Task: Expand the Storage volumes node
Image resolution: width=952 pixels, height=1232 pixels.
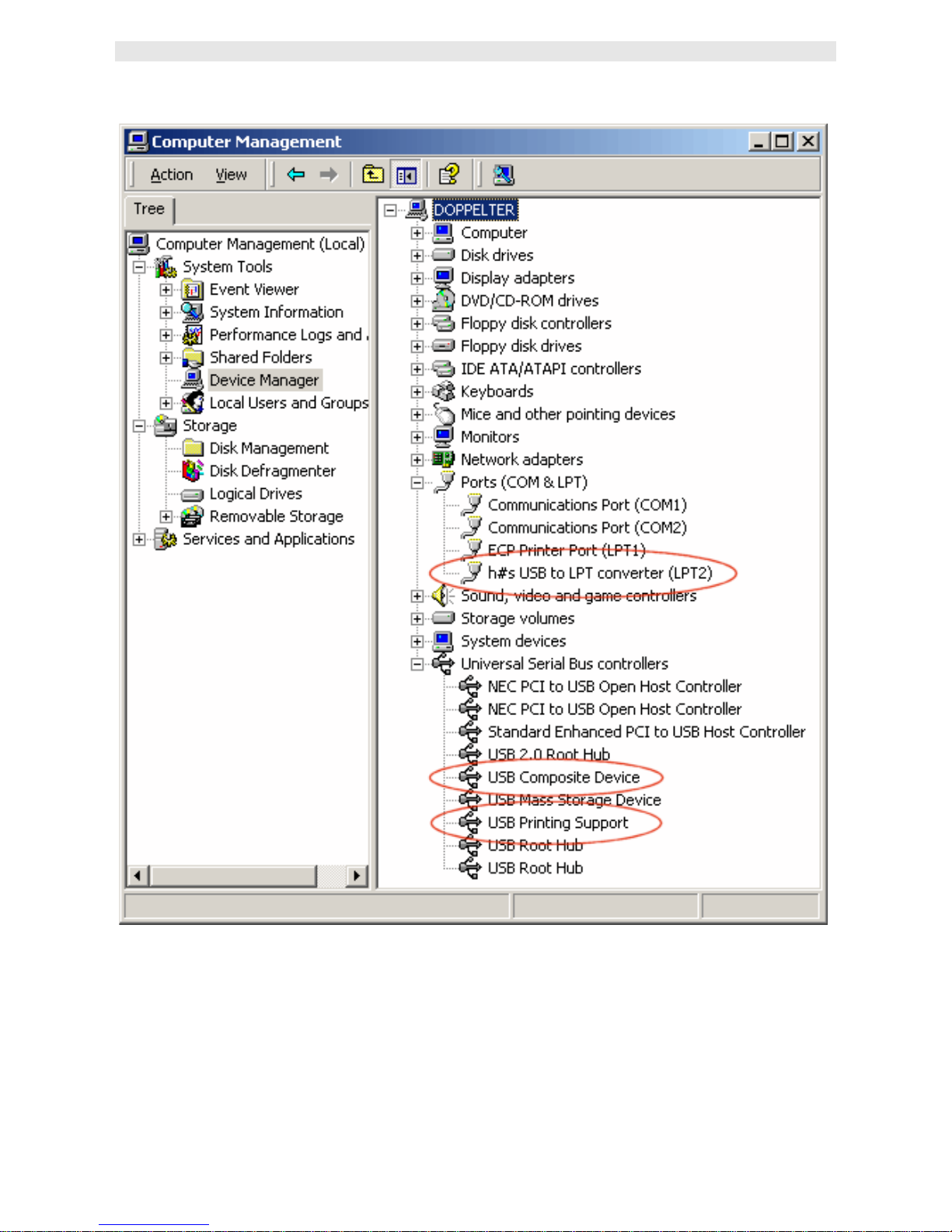Action: pos(417,619)
